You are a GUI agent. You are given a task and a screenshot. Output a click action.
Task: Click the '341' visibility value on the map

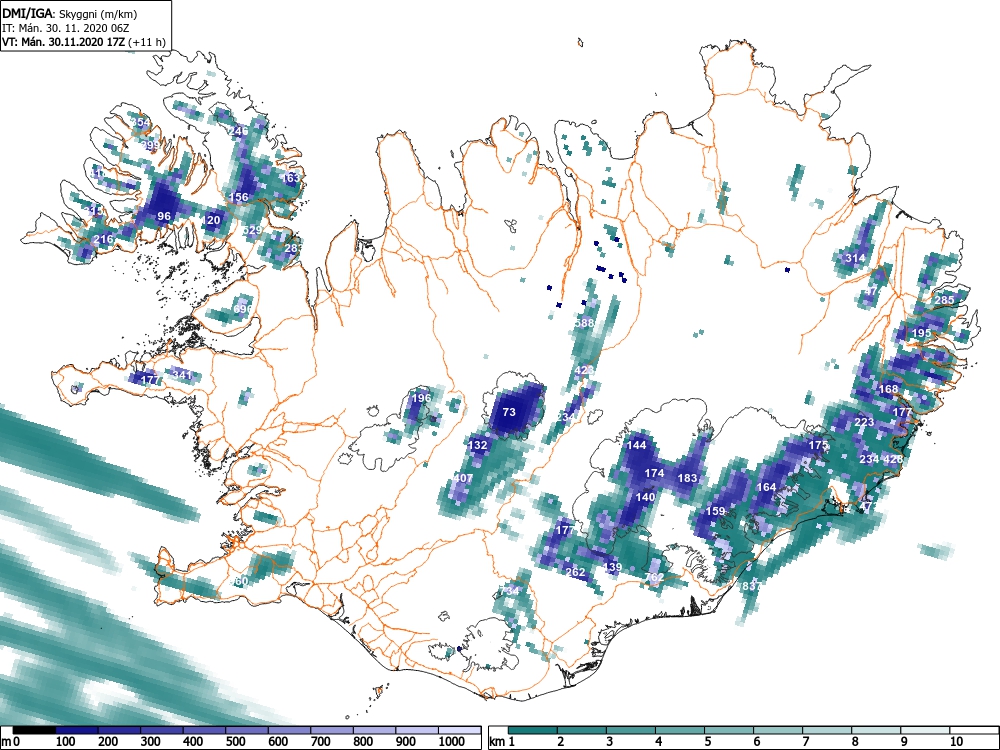pos(182,375)
